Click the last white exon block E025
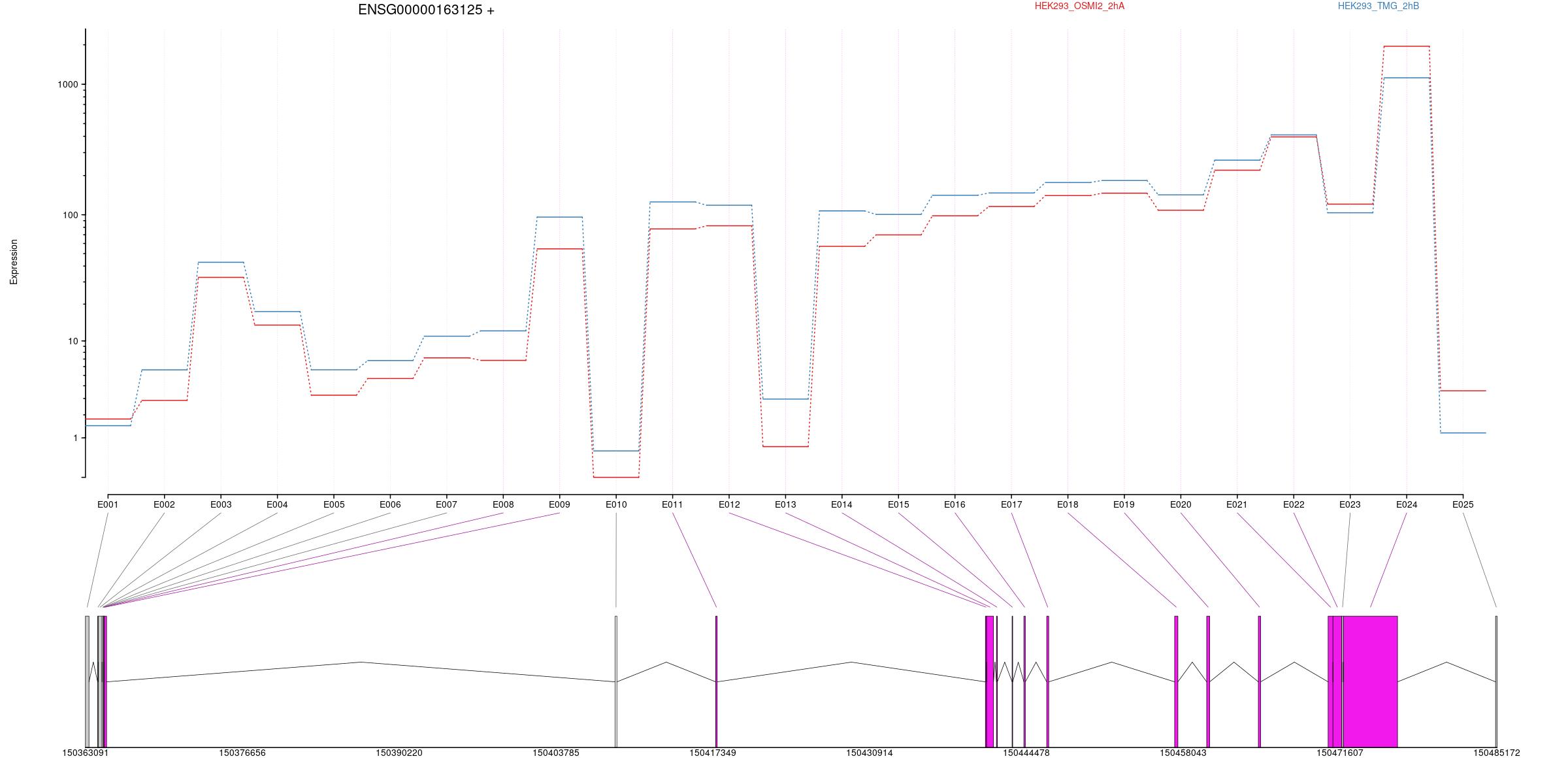The width and height of the screenshot is (1568, 784). 1496,681
